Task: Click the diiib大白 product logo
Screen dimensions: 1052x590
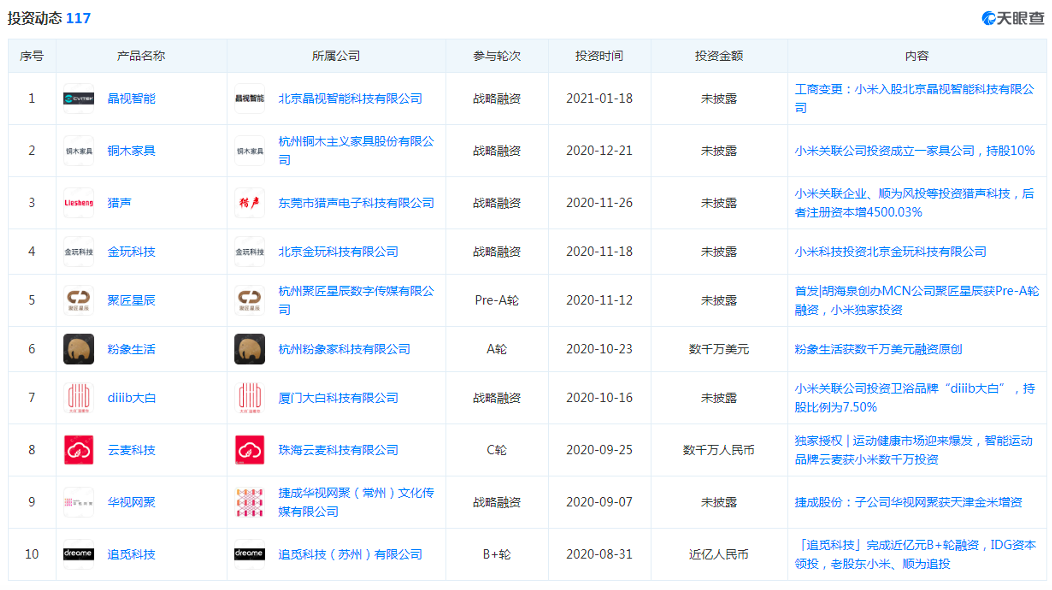Action: pos(79,398)
